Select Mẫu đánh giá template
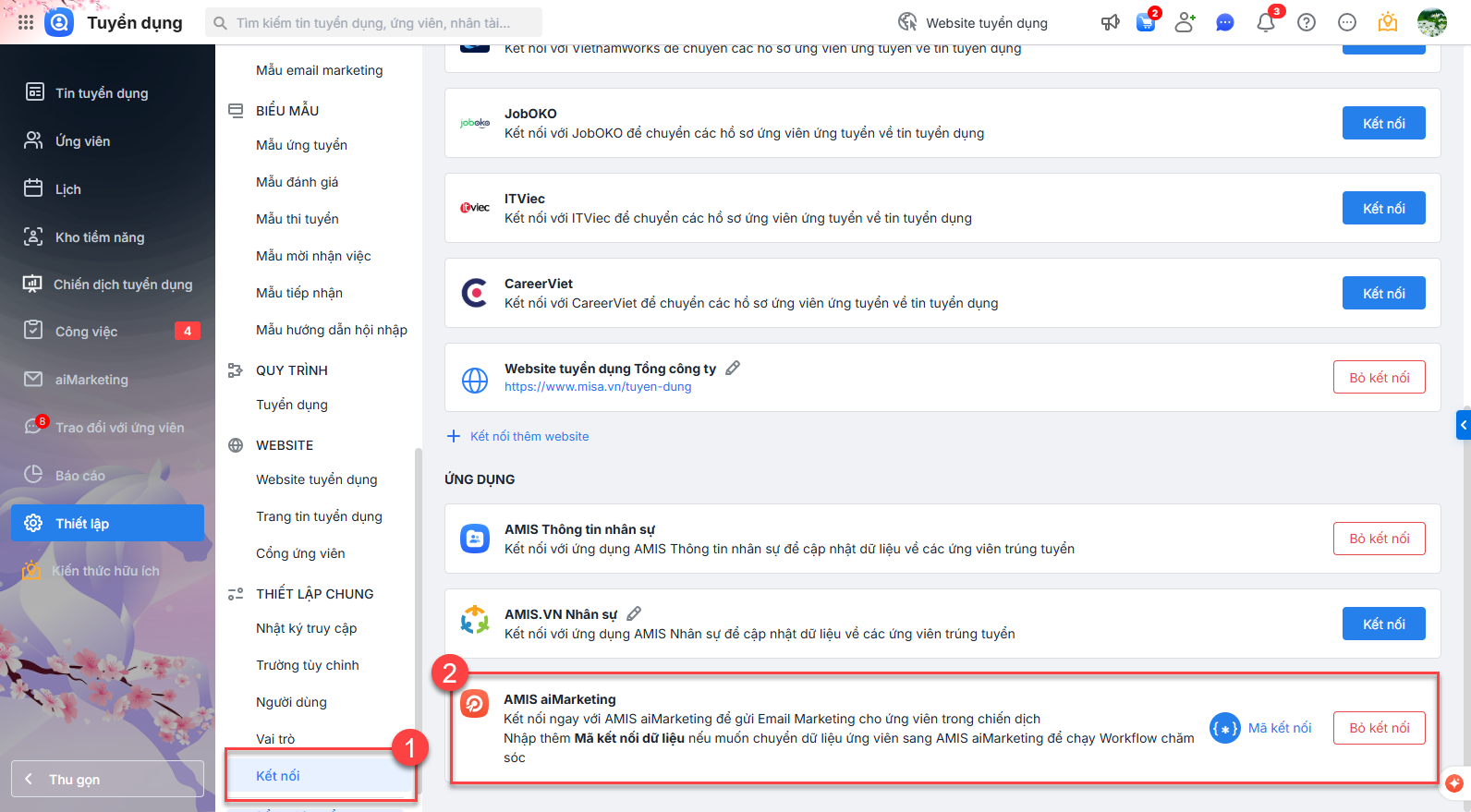Screen dimensions: 1471x812 (x=297, y=182)
